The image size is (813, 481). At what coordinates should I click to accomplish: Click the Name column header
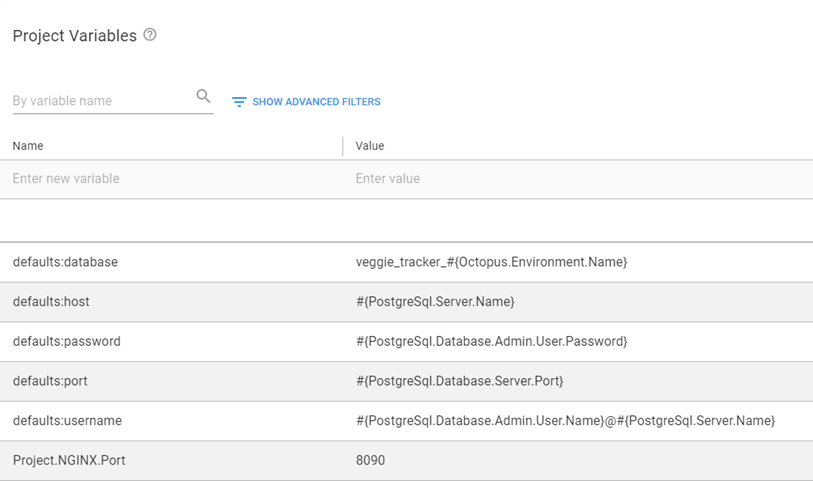click(x=28, y=146)
